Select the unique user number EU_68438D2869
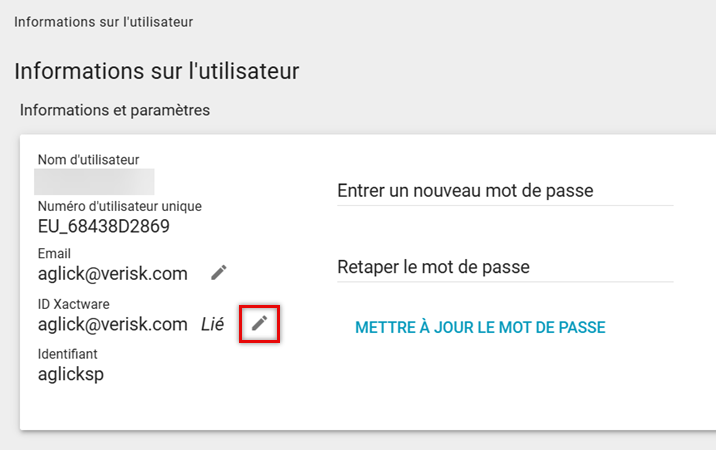Image resolution: width=716 pixels, height=450 pixels. pyautogui.click(x=103, y=226)
